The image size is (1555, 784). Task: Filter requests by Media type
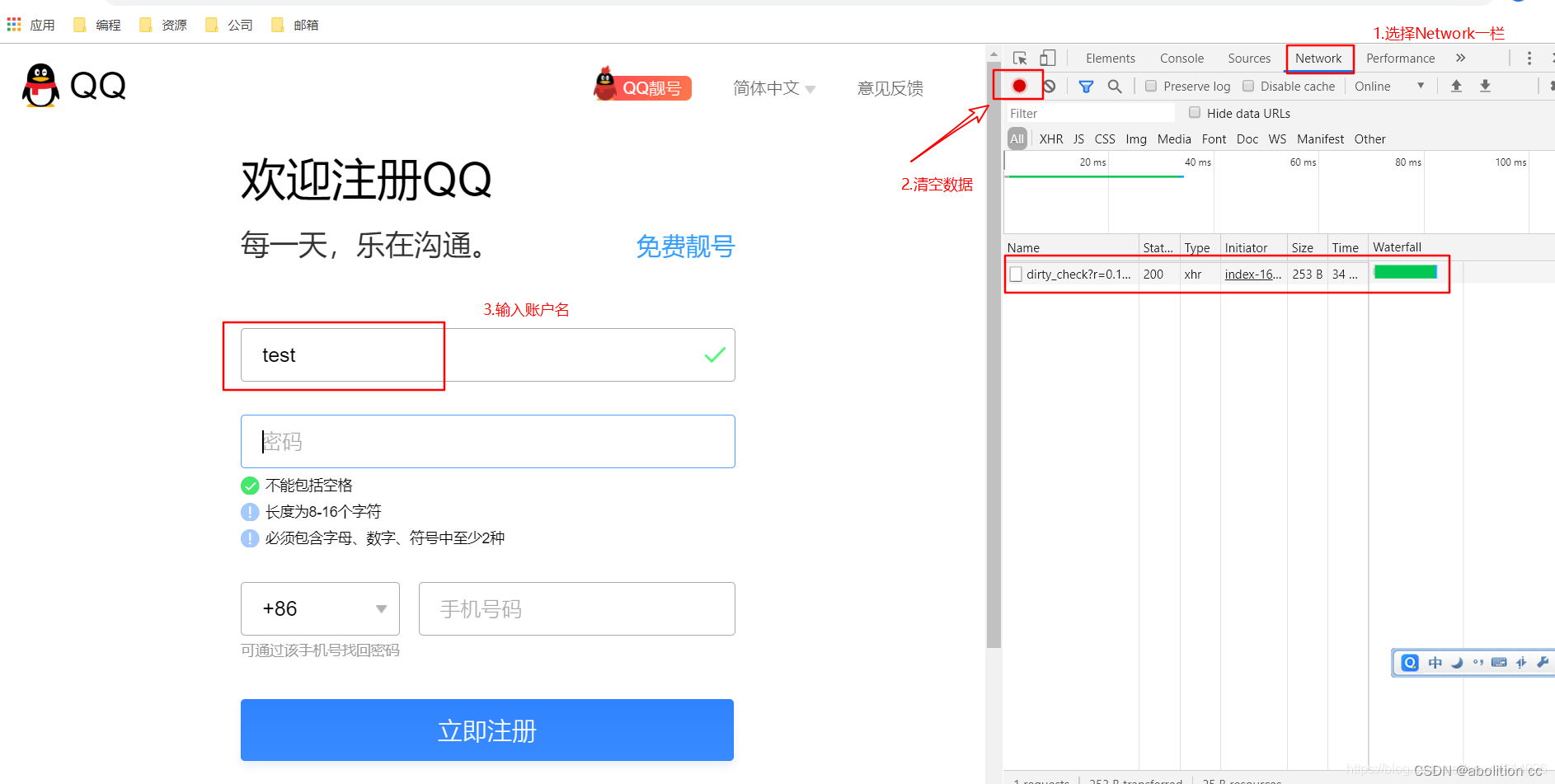[1174, 138]
